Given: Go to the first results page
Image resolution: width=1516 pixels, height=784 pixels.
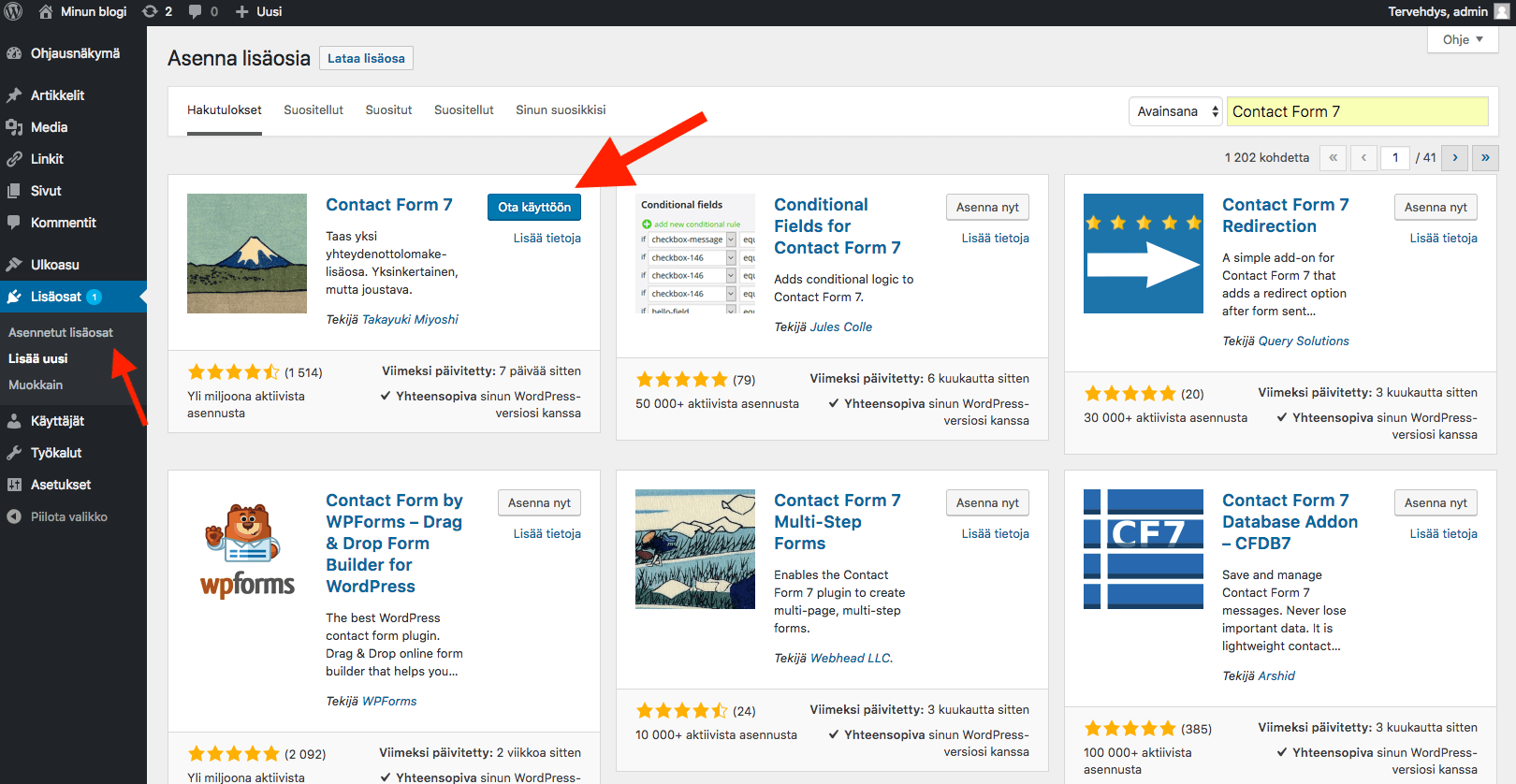Looking at the screenshot, I should [1333, 157].
